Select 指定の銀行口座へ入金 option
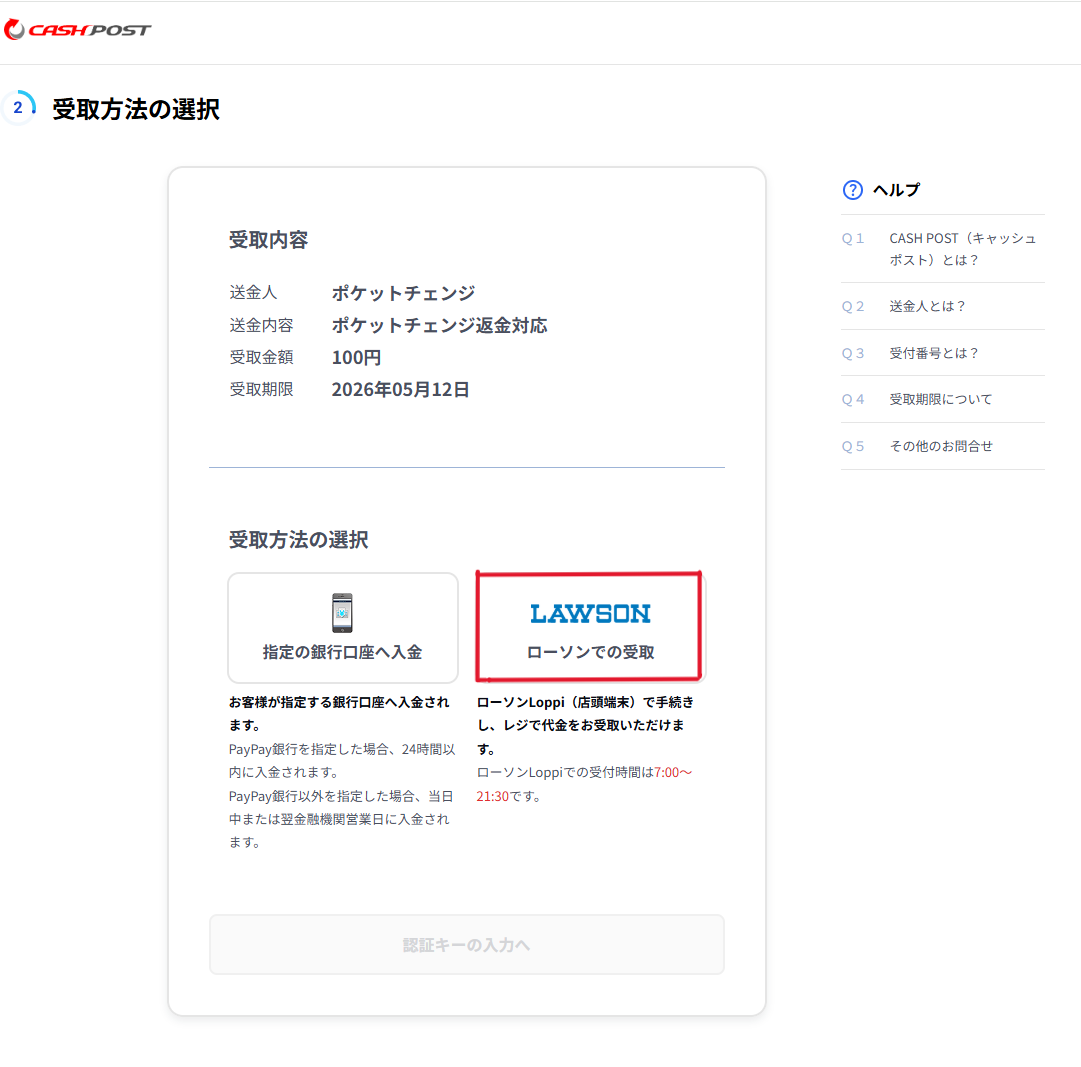This screenshot has height=1067, width=1081. (x=343, y=628)
